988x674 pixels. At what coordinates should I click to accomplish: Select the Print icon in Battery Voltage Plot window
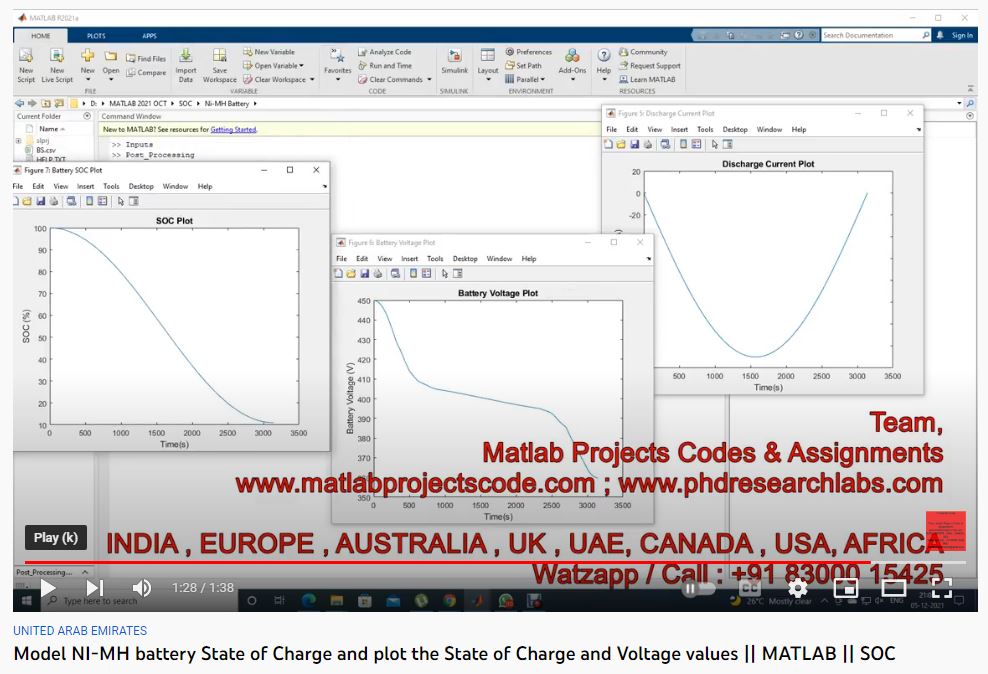[x=378, y=273]
